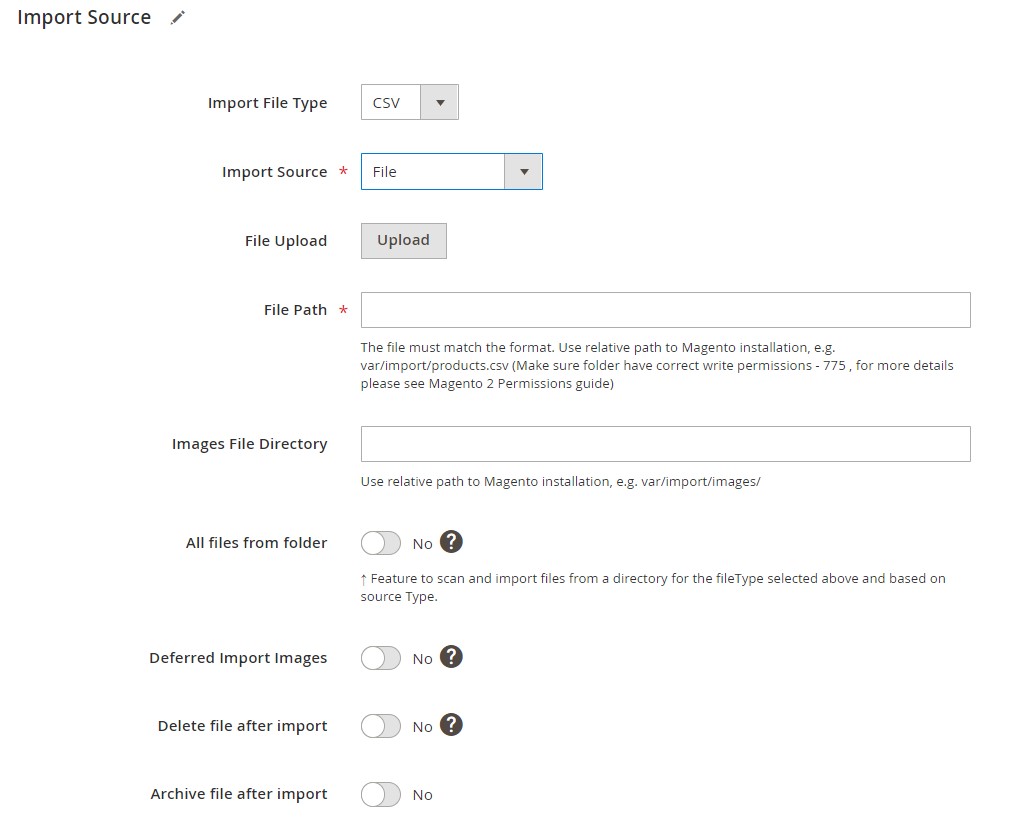Click the folder scan feature description text
This screenshot has width=1011, height=818.
click(653, 587)
